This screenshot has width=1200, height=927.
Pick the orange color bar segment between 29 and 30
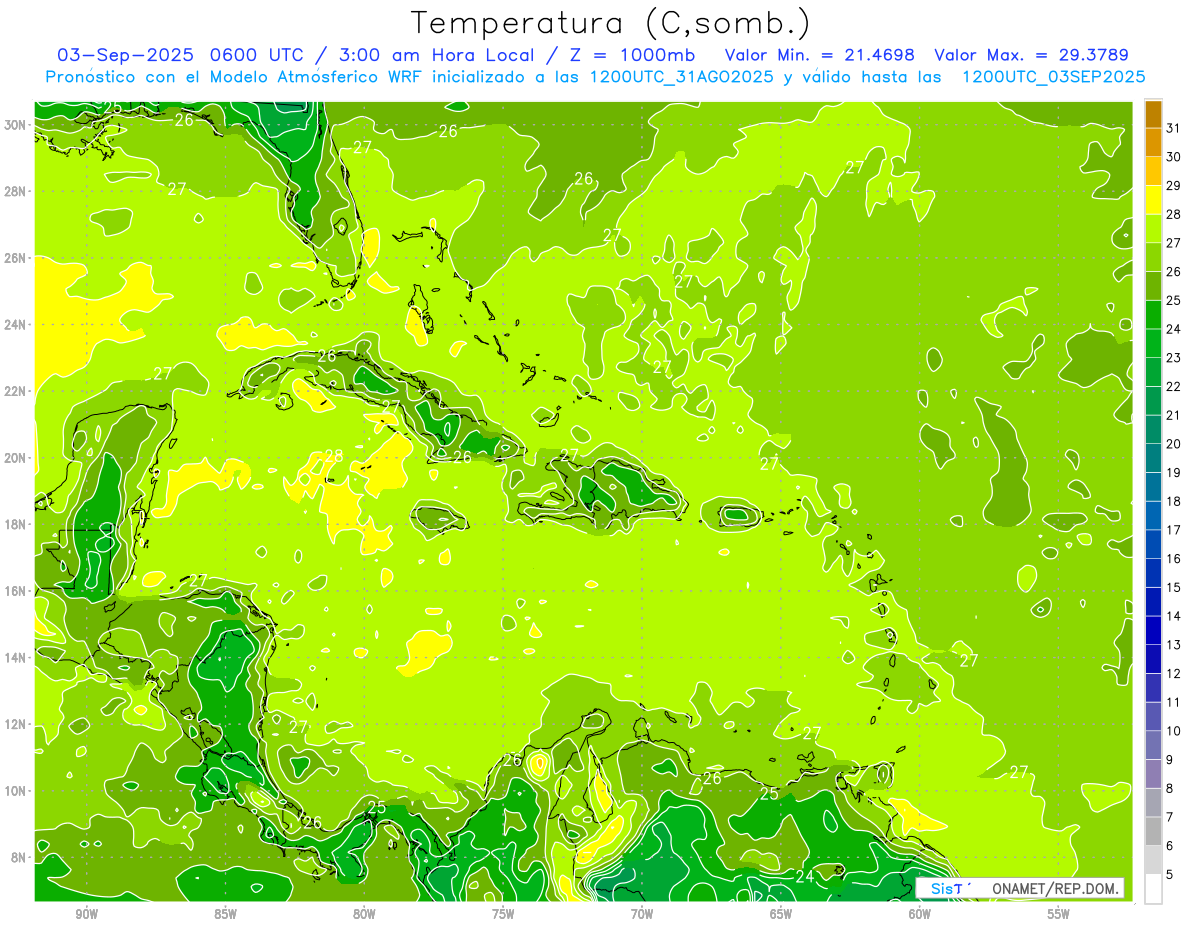[x=1153, y=171]
